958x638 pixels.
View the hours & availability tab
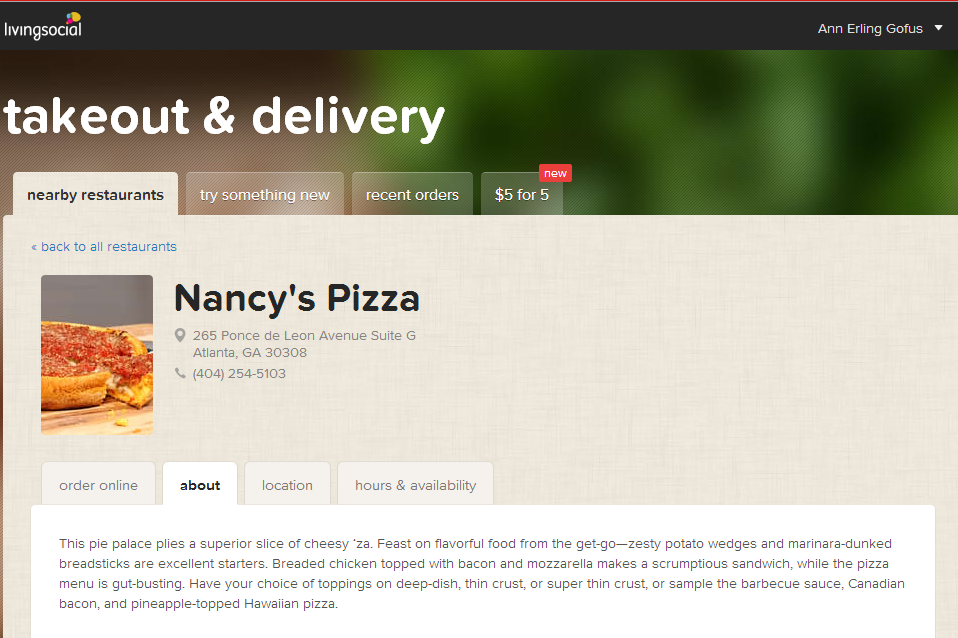pos(415,485)
